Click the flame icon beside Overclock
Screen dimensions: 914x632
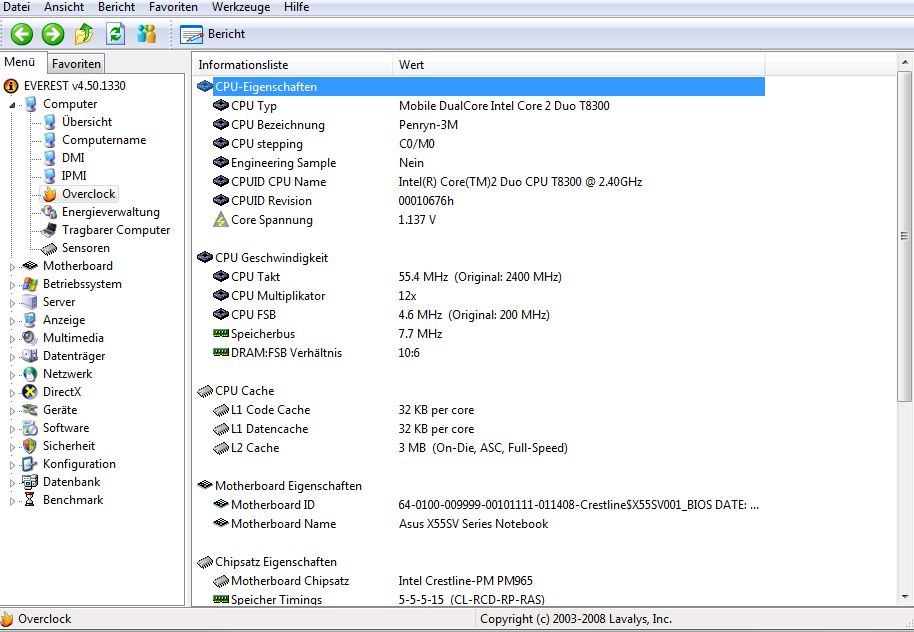[50, 194]
